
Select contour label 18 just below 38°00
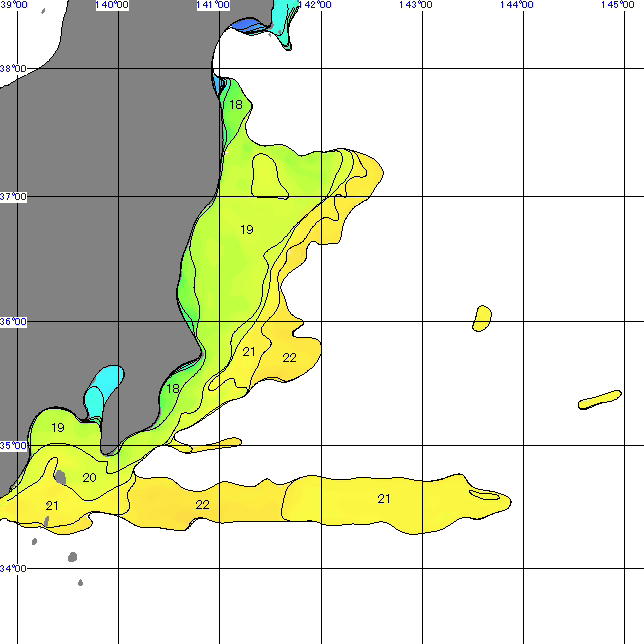[x=236, y=105]
